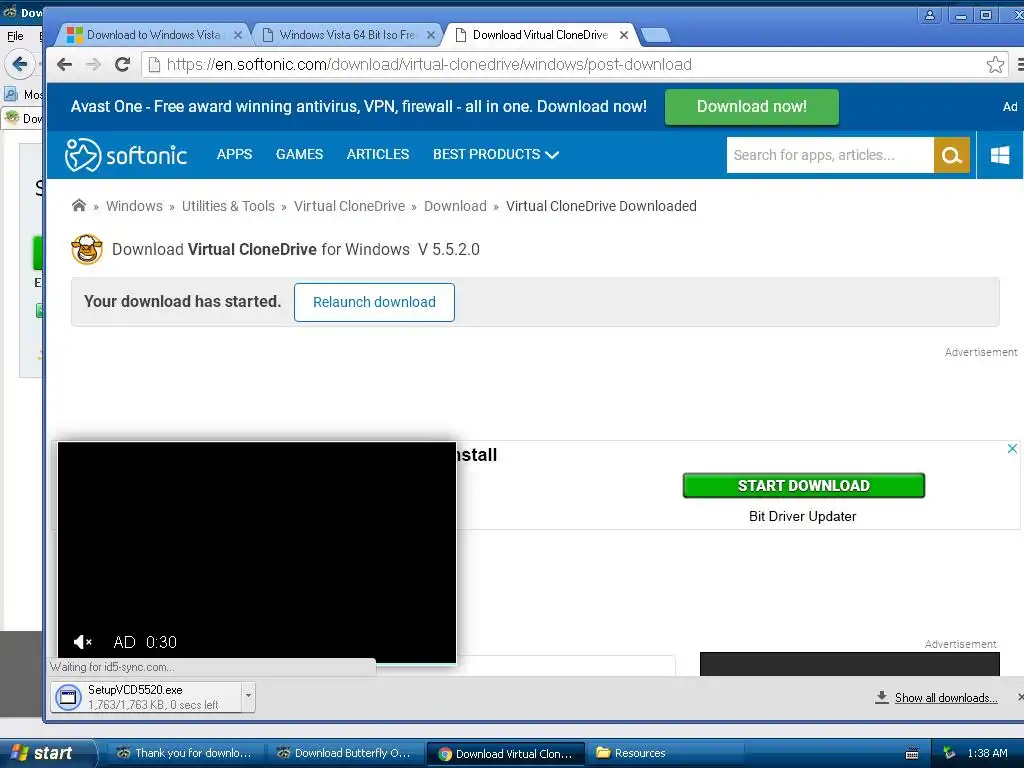Click Chrome's forward arrow
The image size is (1024, 768).
(x=93, y=64)
